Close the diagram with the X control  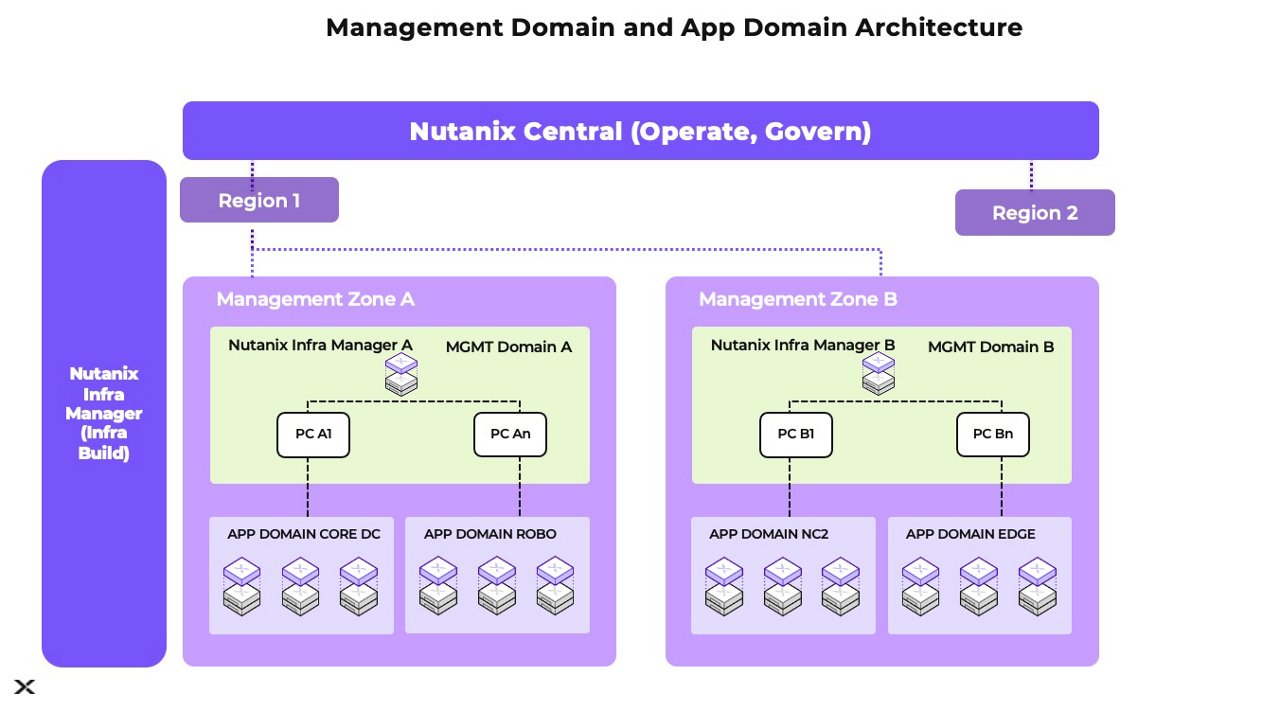[24, 687]
